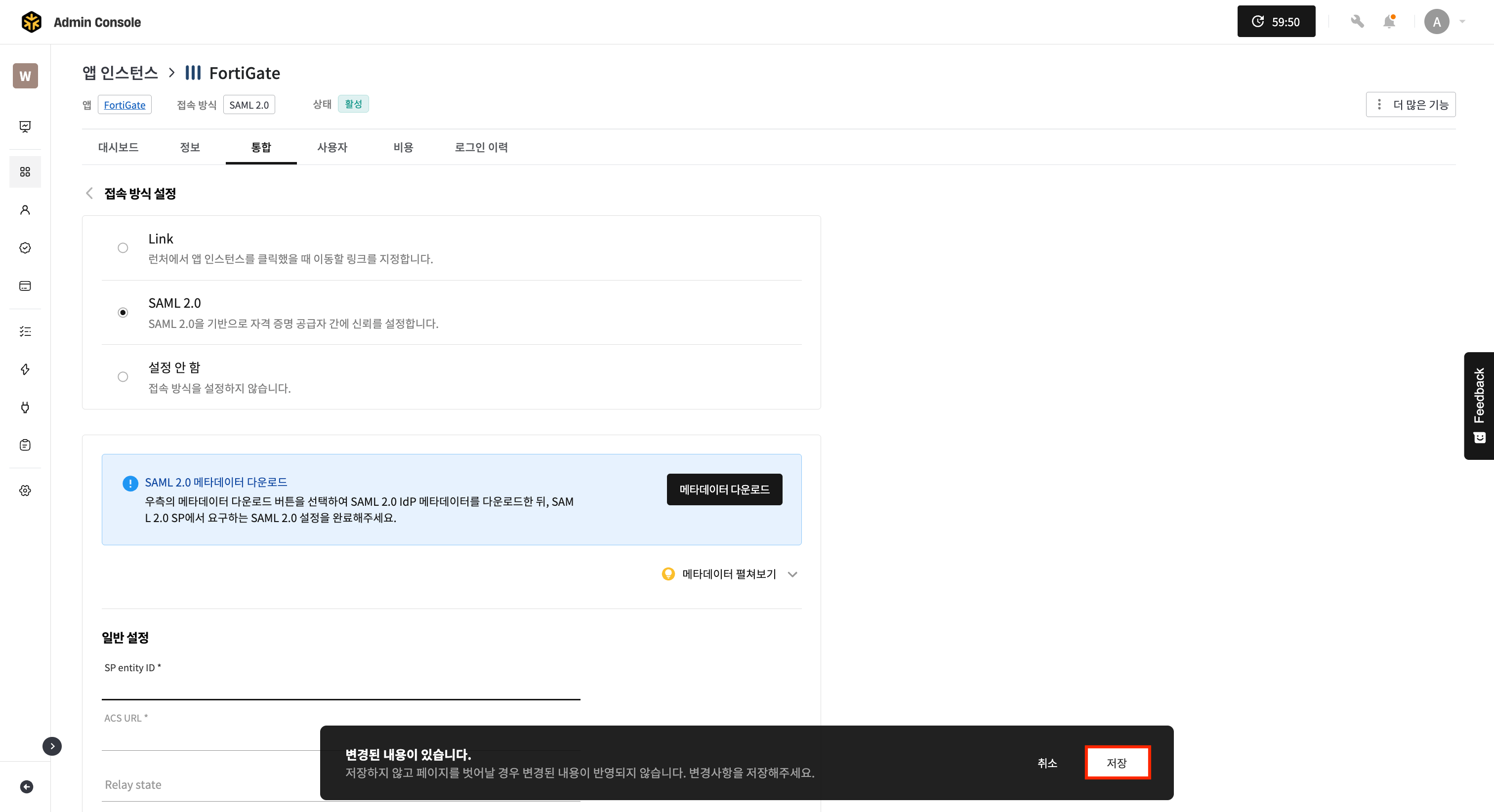
Task: Open the notifications bell icon
Action: point(1389,21)
